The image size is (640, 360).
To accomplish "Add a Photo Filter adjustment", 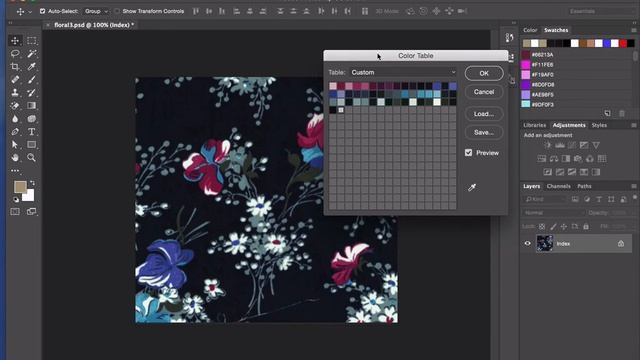I will point(578,158).
